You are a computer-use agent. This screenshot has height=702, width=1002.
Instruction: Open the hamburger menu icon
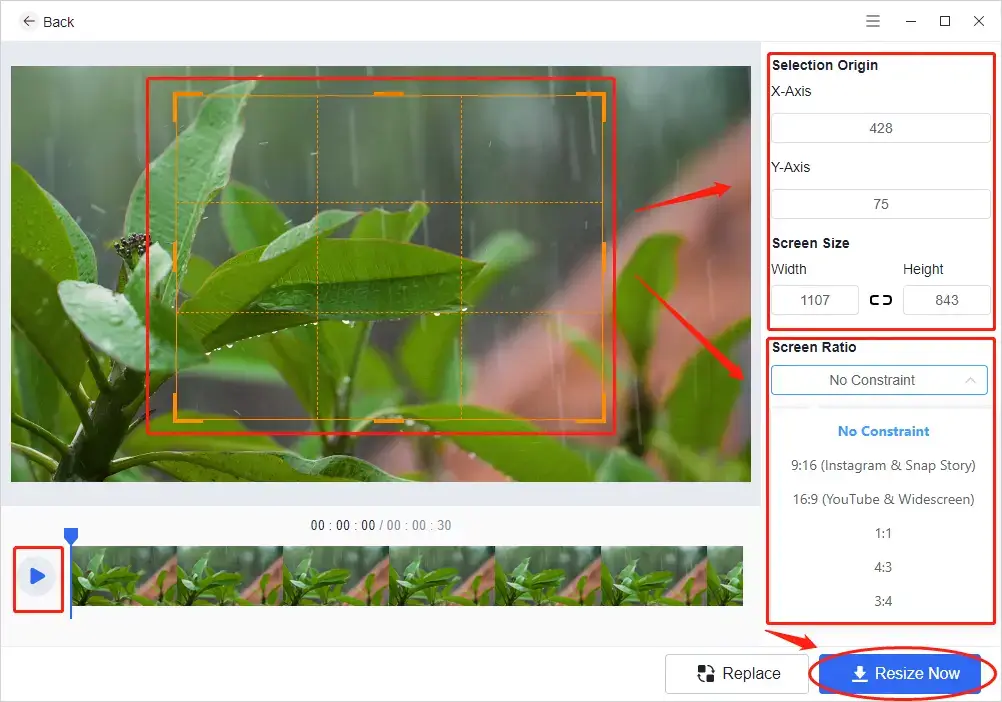click(x=872, y=20)
